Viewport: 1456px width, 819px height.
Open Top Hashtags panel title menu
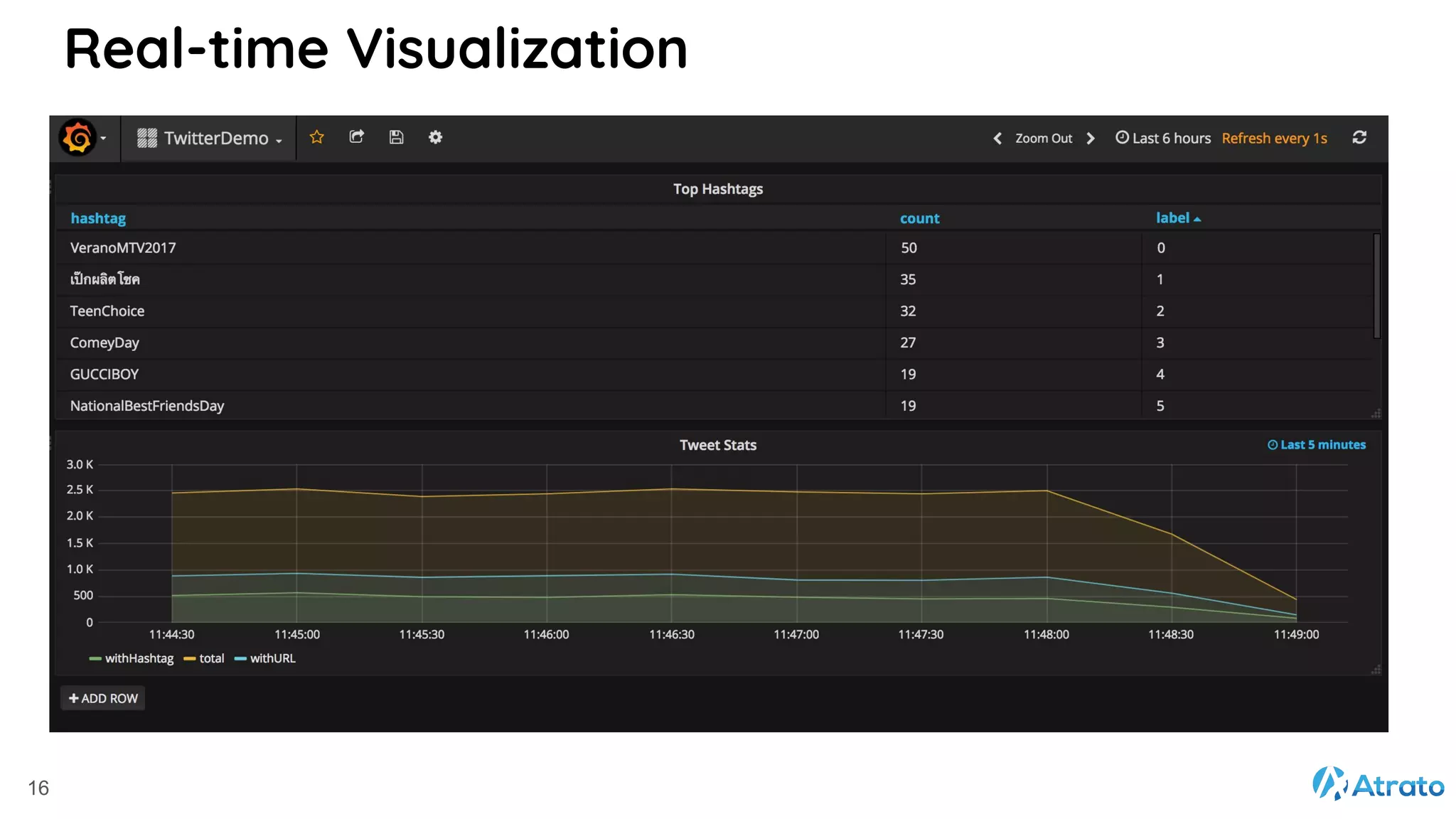coord(718,189)
